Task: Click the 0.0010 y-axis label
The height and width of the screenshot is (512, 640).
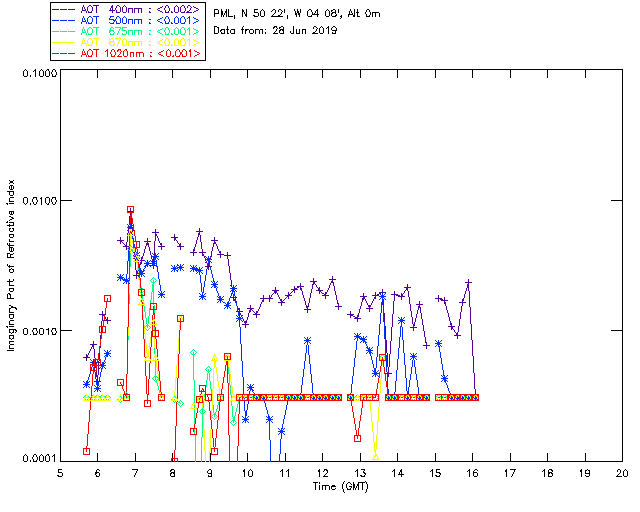Action: [x=40, y=331]
